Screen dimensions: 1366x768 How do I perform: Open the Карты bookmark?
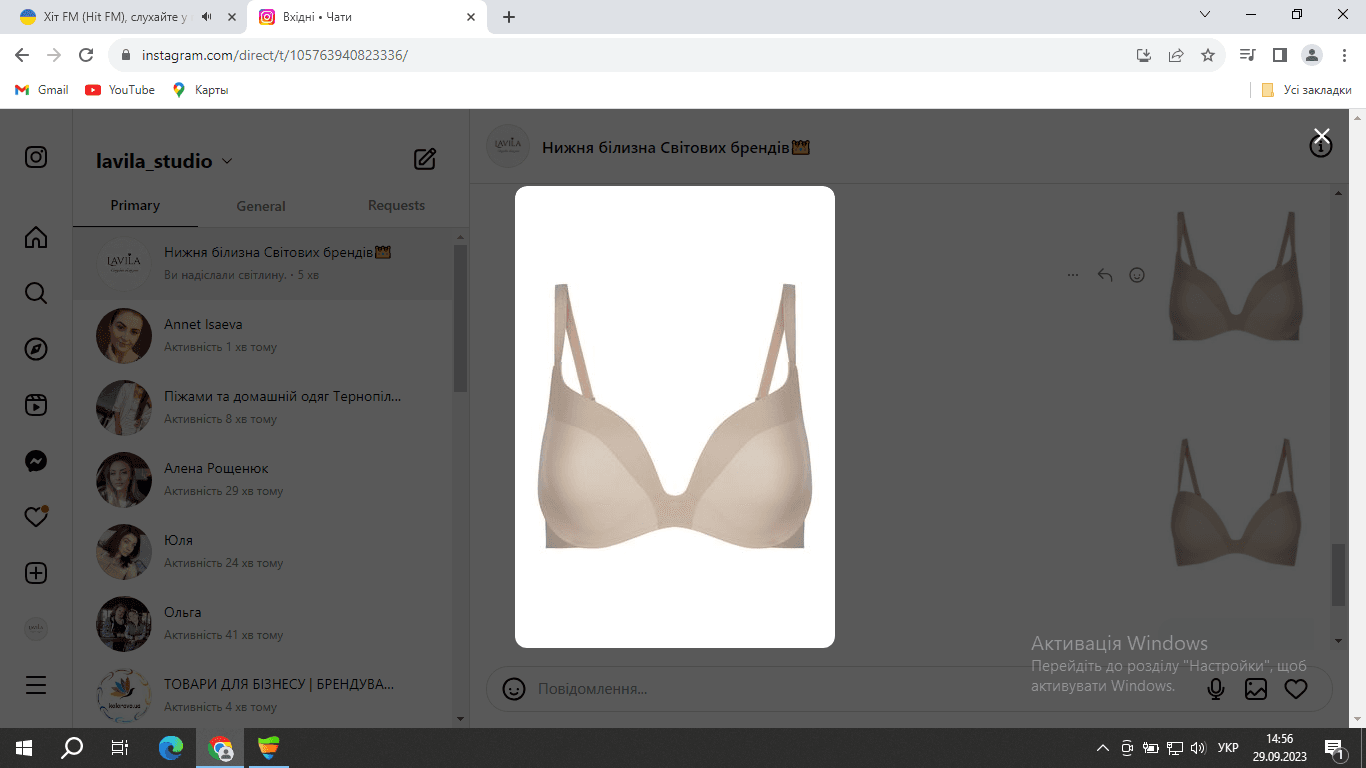pyautogui.click(x=200, y=90)
